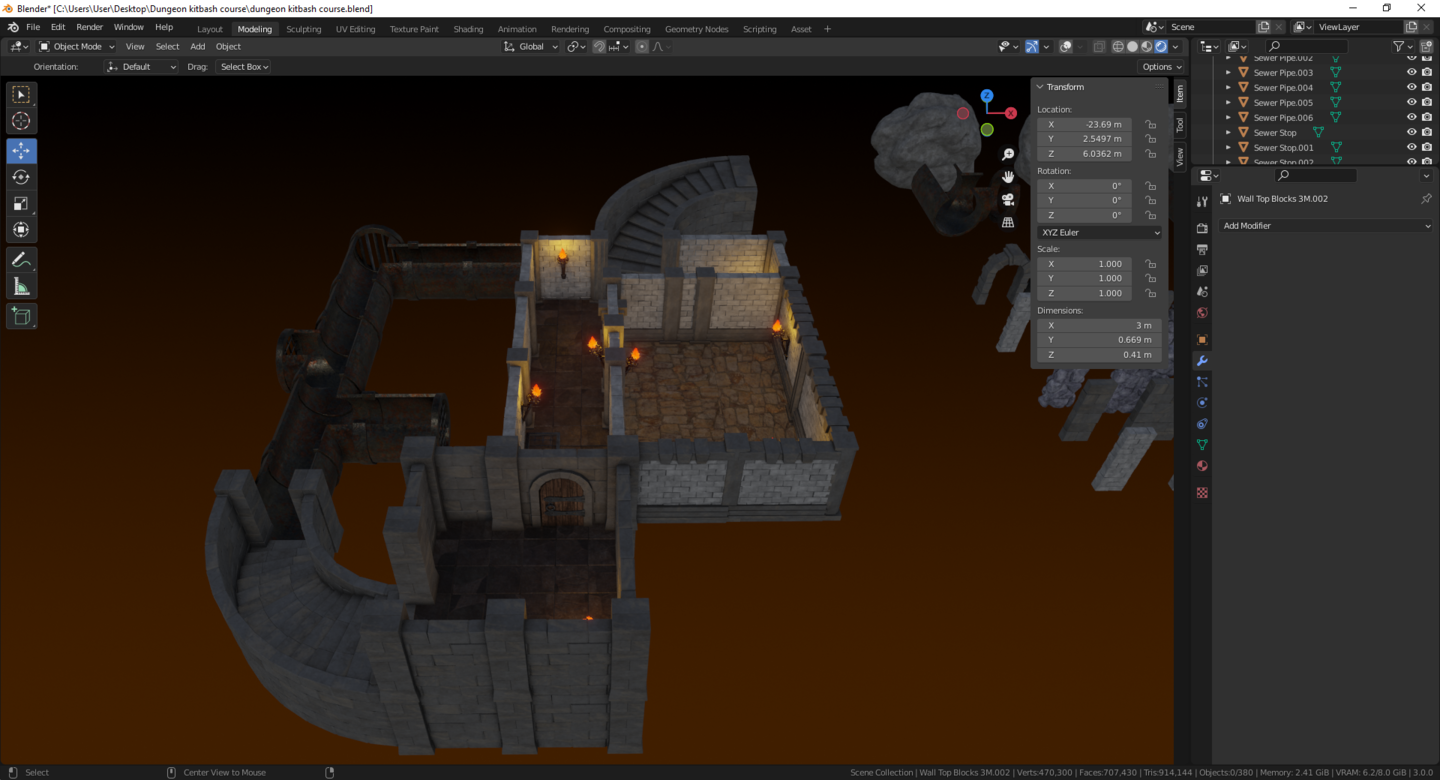Image resolution: width=1440 pixels, height=780 pixels.
Task: Open the viewport Options button
Action: click(1161, 67)
